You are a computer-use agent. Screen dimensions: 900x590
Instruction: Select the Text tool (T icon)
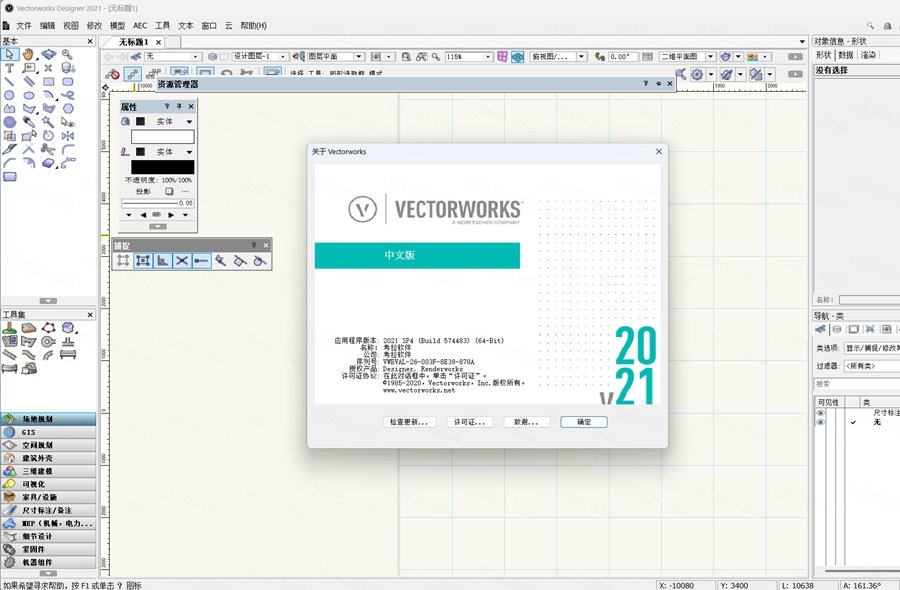tap(9, 68)
